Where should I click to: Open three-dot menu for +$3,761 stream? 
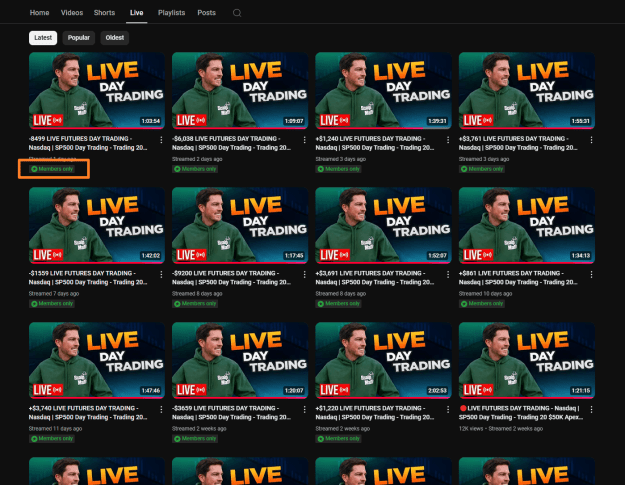(592, 140)
